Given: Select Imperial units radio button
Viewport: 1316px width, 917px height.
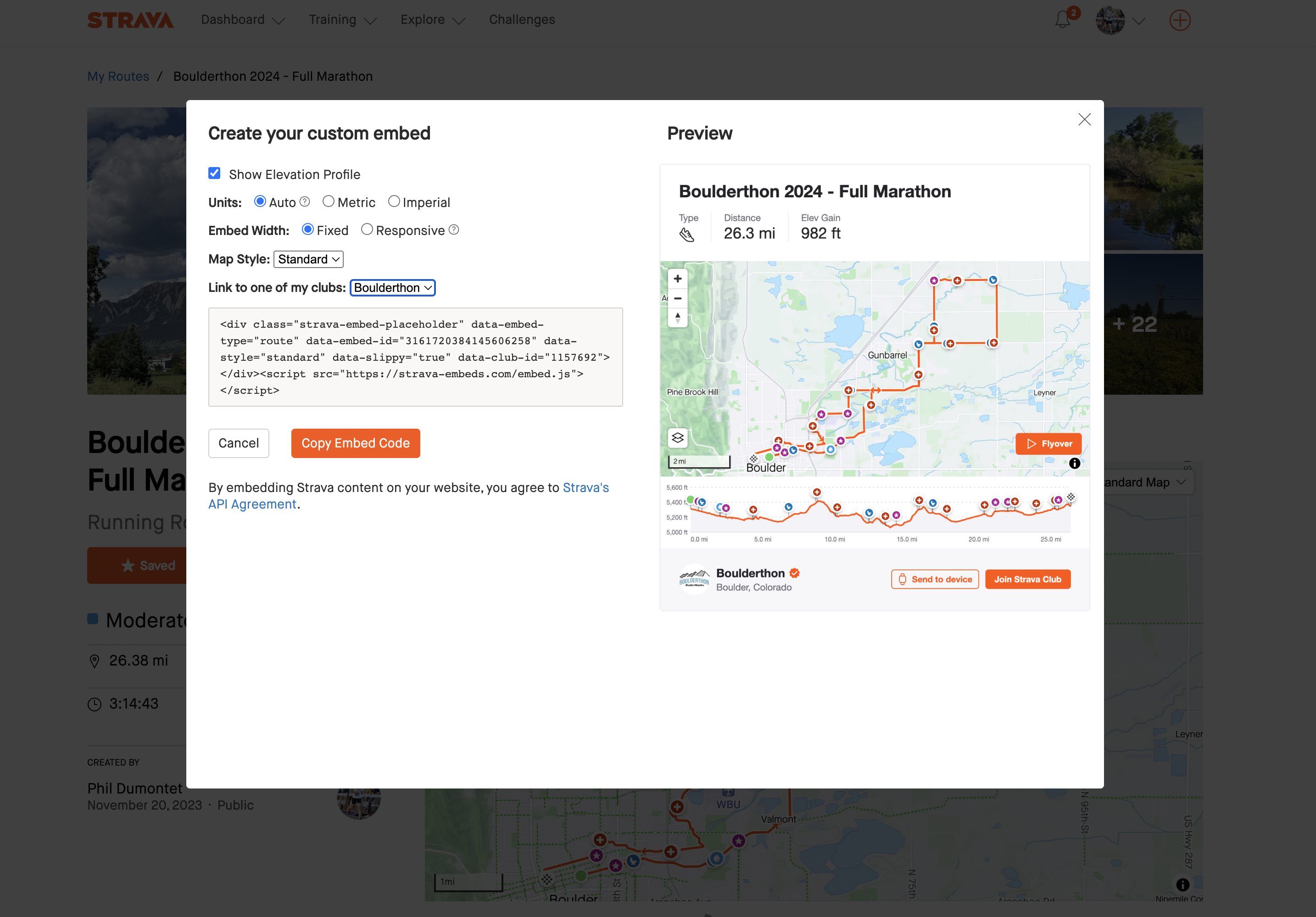Looking at the screenshot, I should [x=394, y=201].
